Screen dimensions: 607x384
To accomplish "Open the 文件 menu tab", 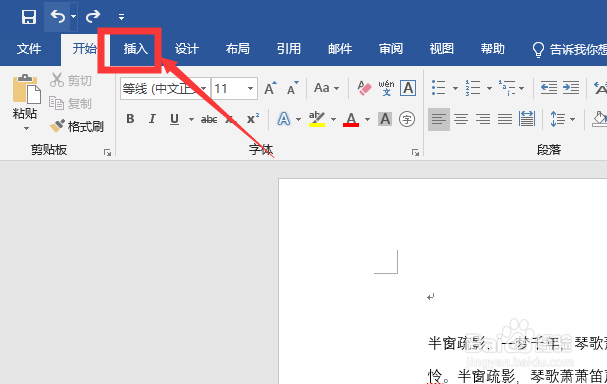I will pos(29,49).
